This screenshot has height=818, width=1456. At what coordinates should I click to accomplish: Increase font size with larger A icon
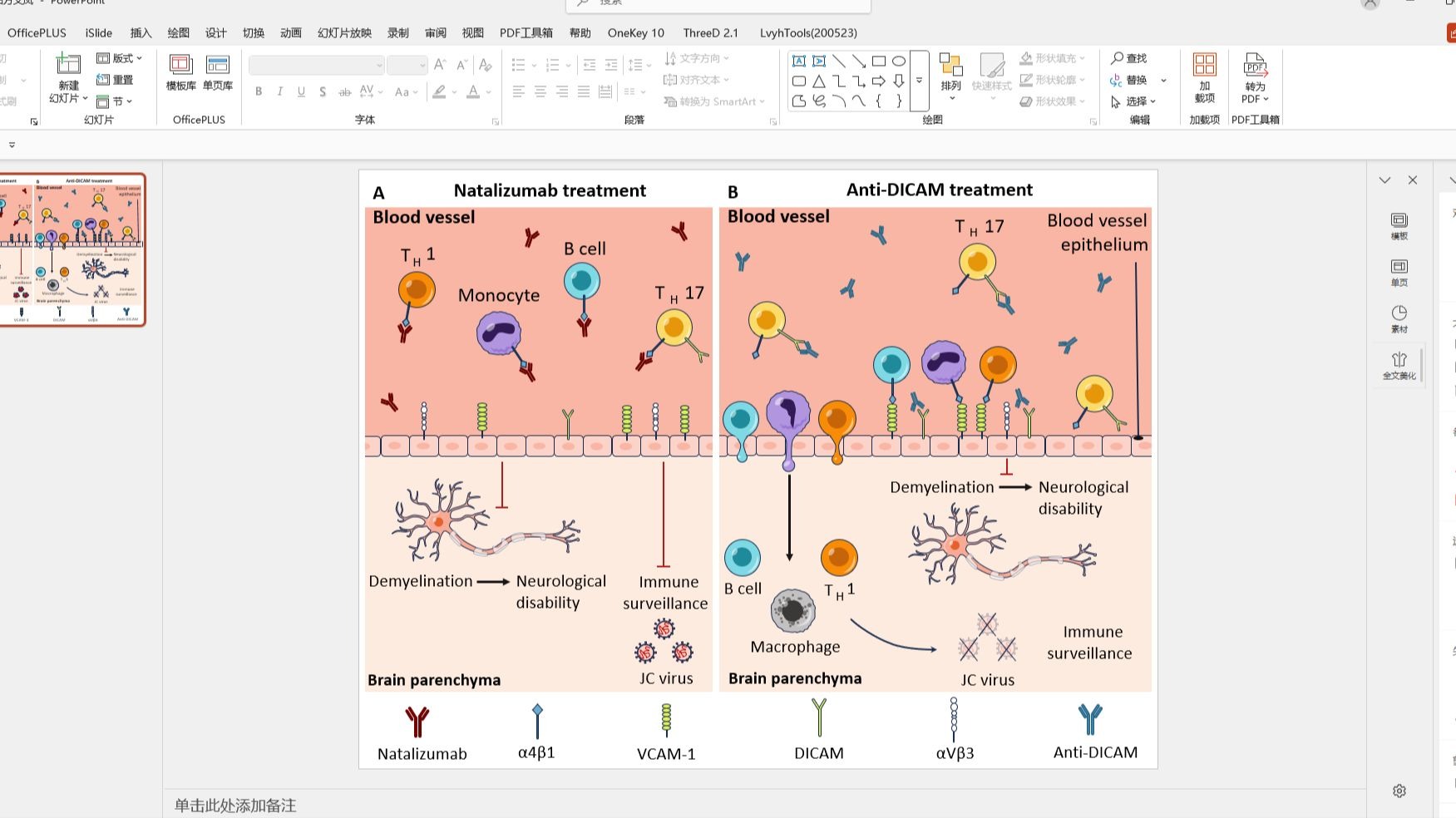(440, 65)
